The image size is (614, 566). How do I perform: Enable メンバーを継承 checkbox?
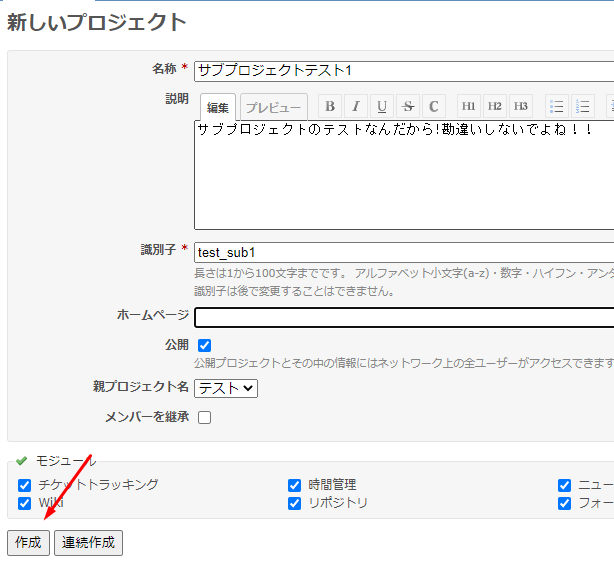pyautogui.click(x=204, y=418)
